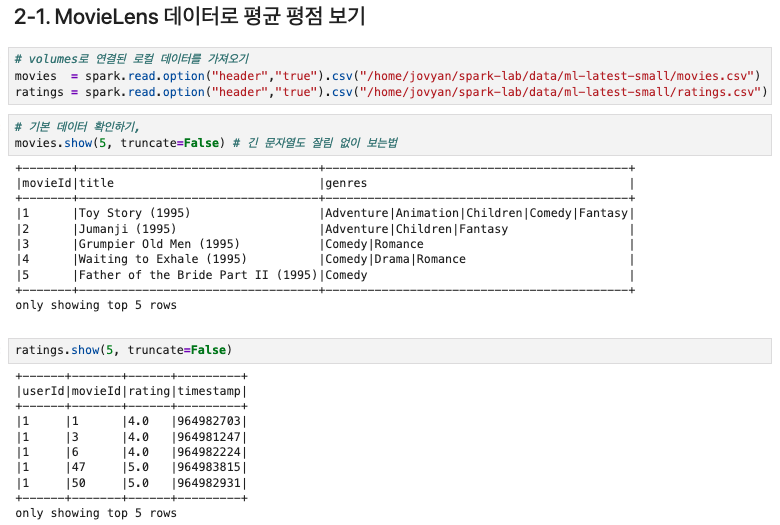Image resolution: width=780 pixels, height=525 pixels.
Task: Click genres 'Comedy|Drama|Romance'
Action: click(395, 259)
